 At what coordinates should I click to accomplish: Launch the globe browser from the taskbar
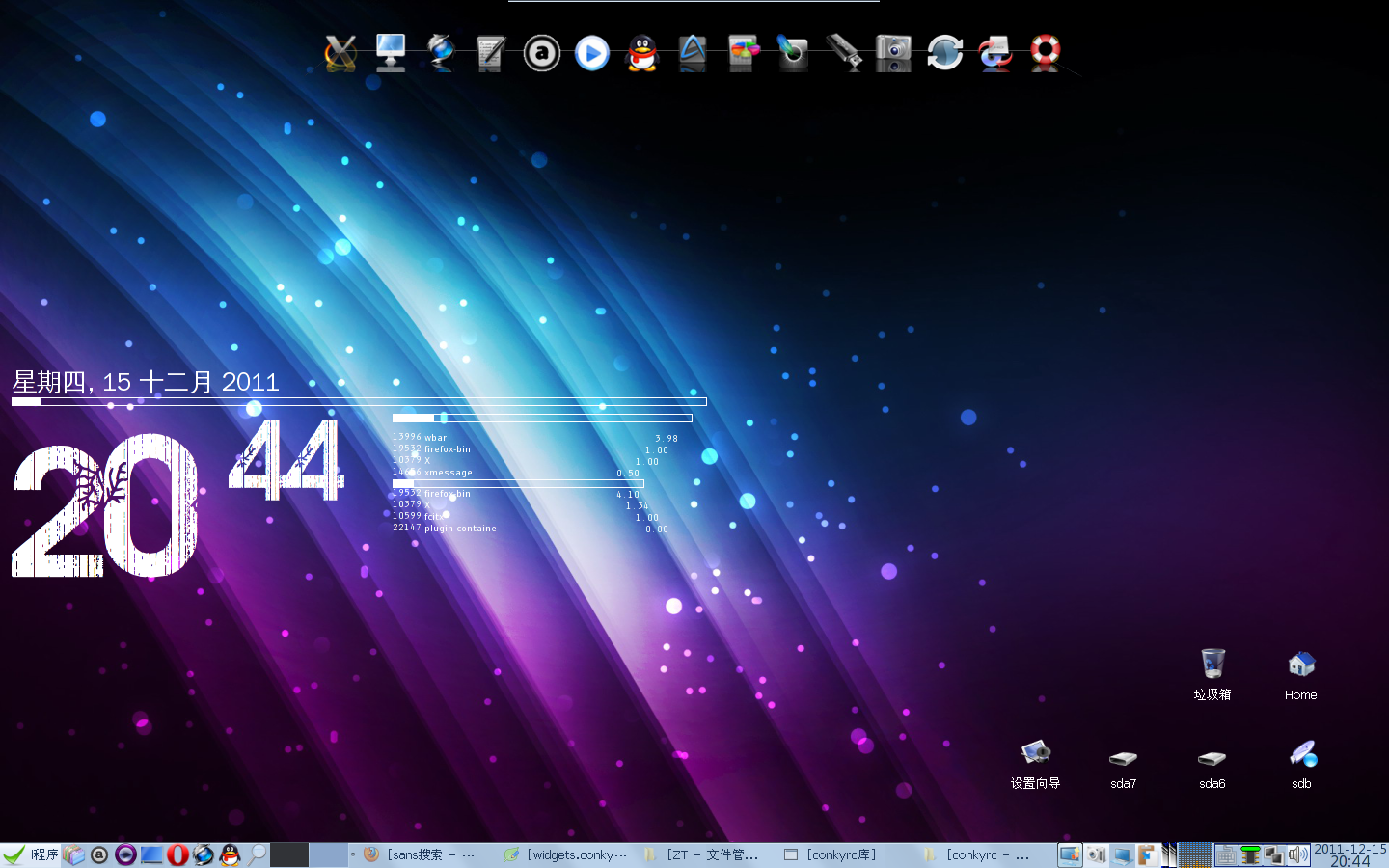[204, 854]
